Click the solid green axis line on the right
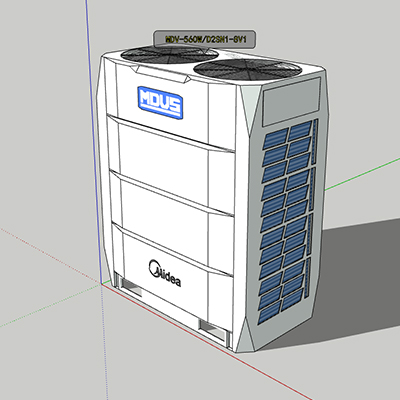Viewport: 400px width, 400px height. pyautogui.click(x=362, y=174)
